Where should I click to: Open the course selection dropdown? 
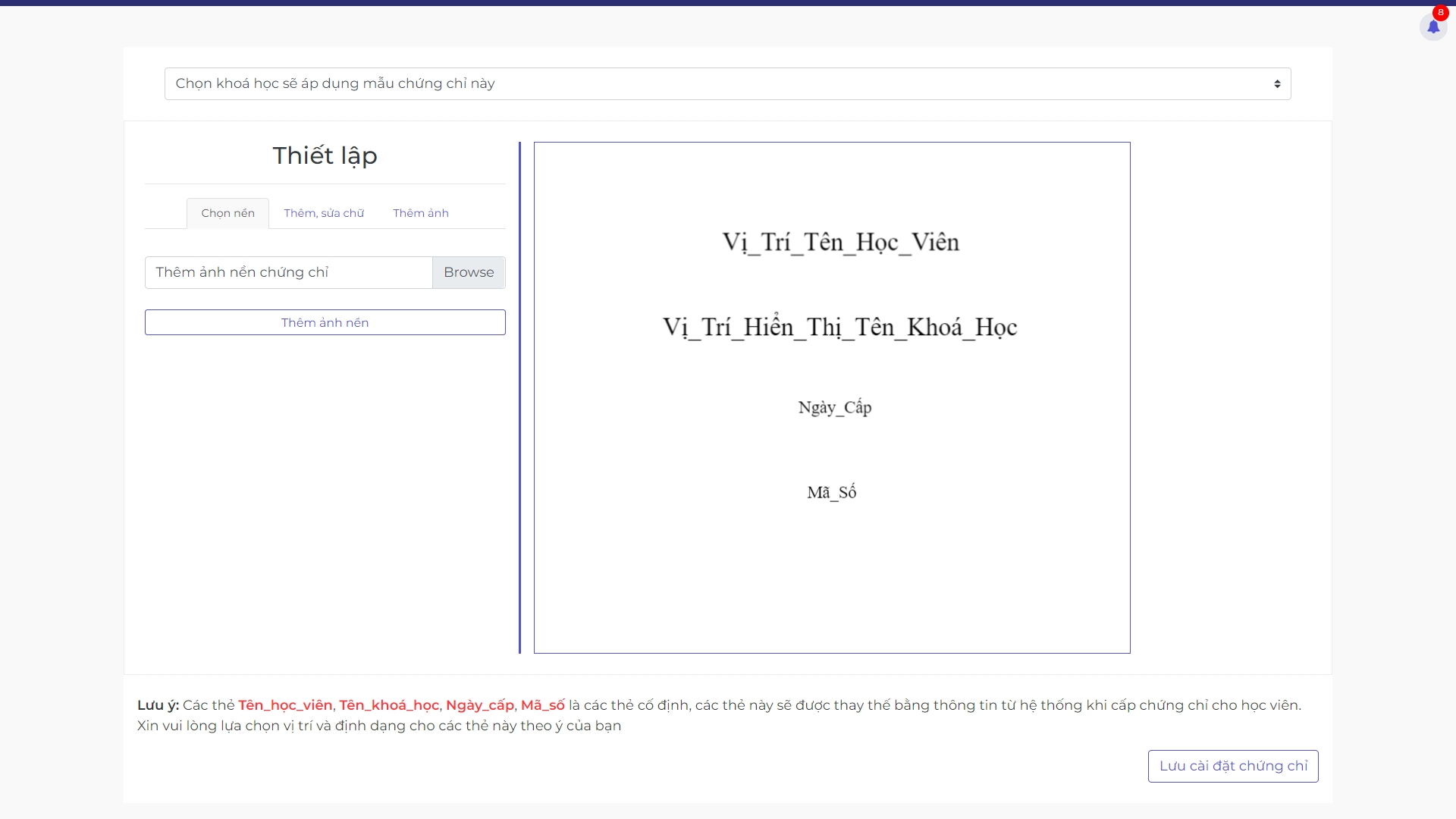tap(726, 83)
